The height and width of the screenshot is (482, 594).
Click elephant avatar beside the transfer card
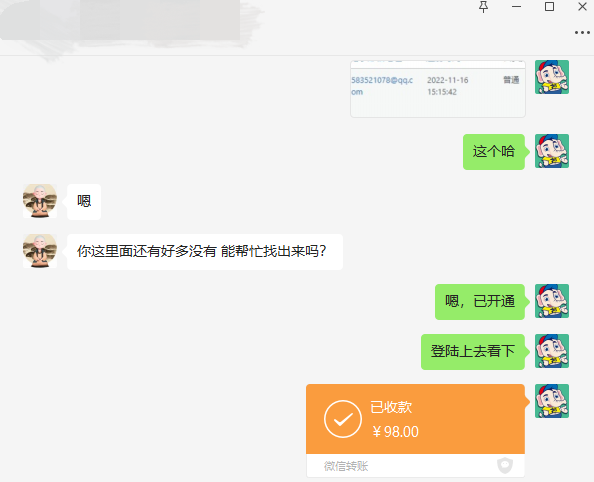click(552, 401)
